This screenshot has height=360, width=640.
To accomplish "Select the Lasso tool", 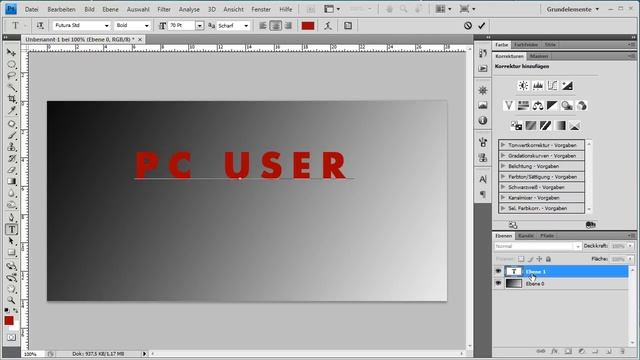I will tap(11, 76).
